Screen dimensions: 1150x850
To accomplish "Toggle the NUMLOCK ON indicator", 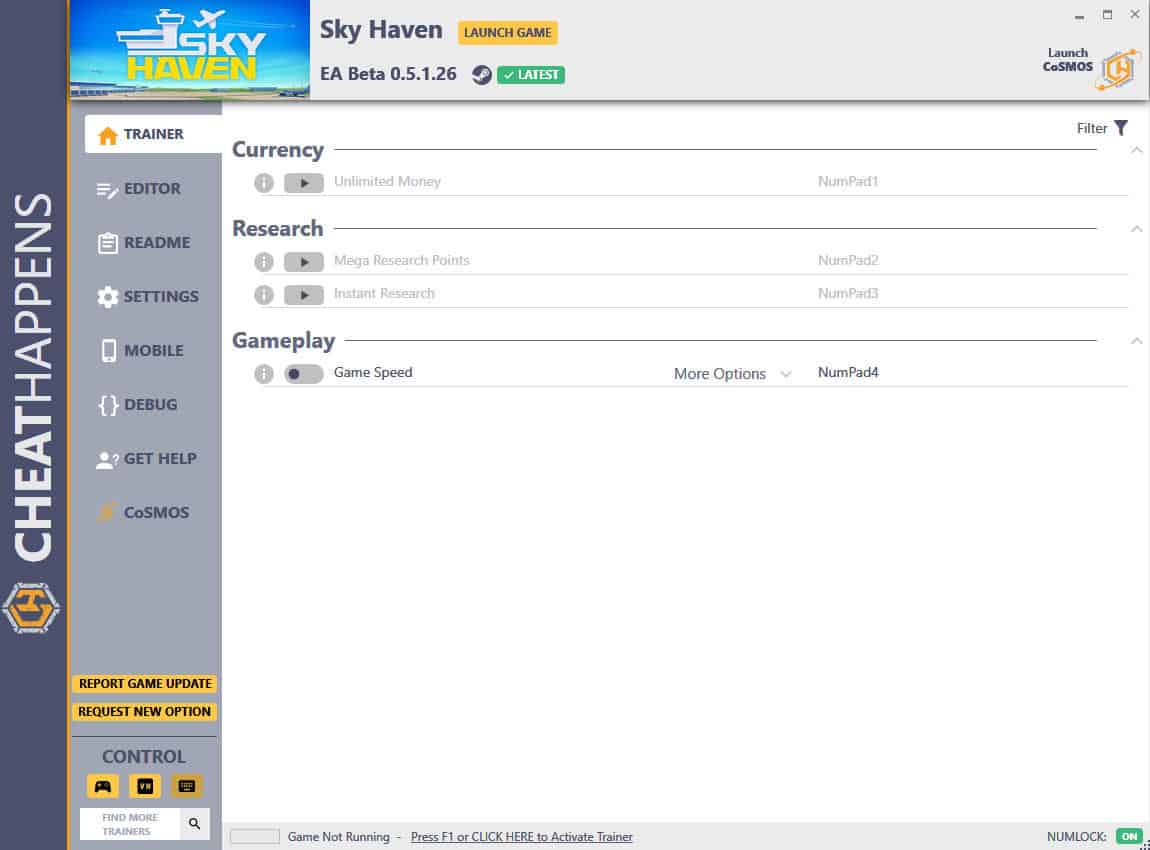I will pos(1129,836).
